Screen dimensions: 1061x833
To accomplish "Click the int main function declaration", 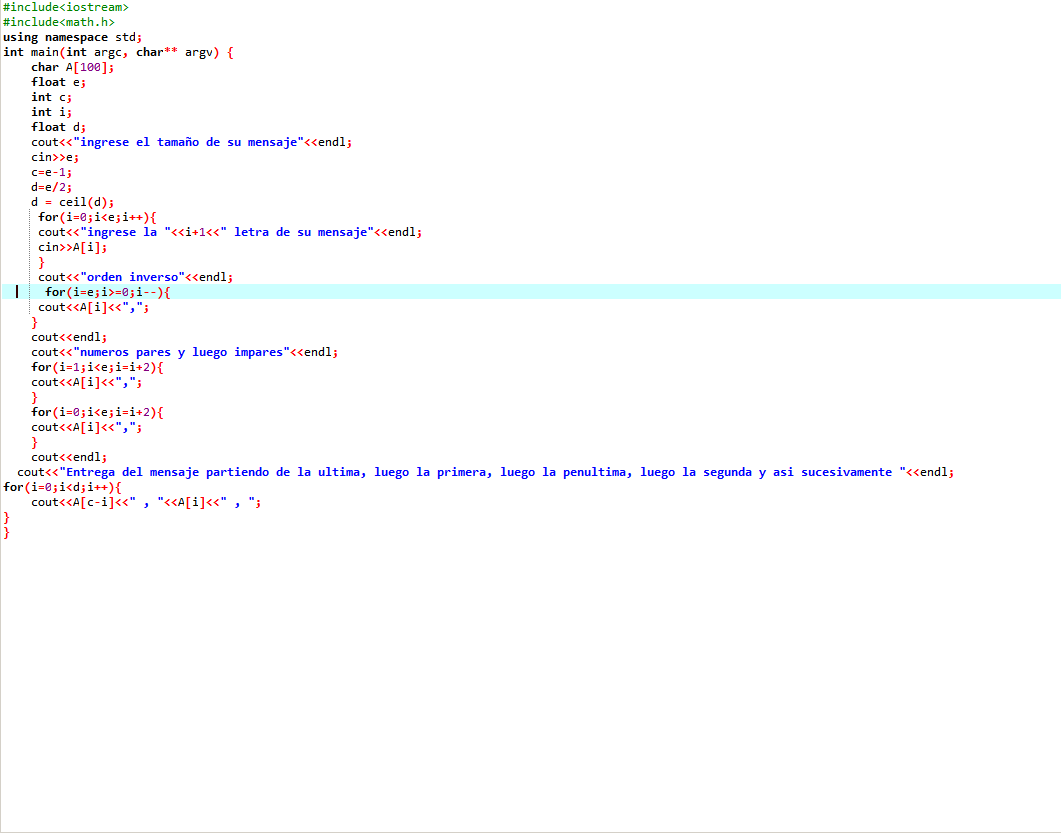I will click(118, 52).
